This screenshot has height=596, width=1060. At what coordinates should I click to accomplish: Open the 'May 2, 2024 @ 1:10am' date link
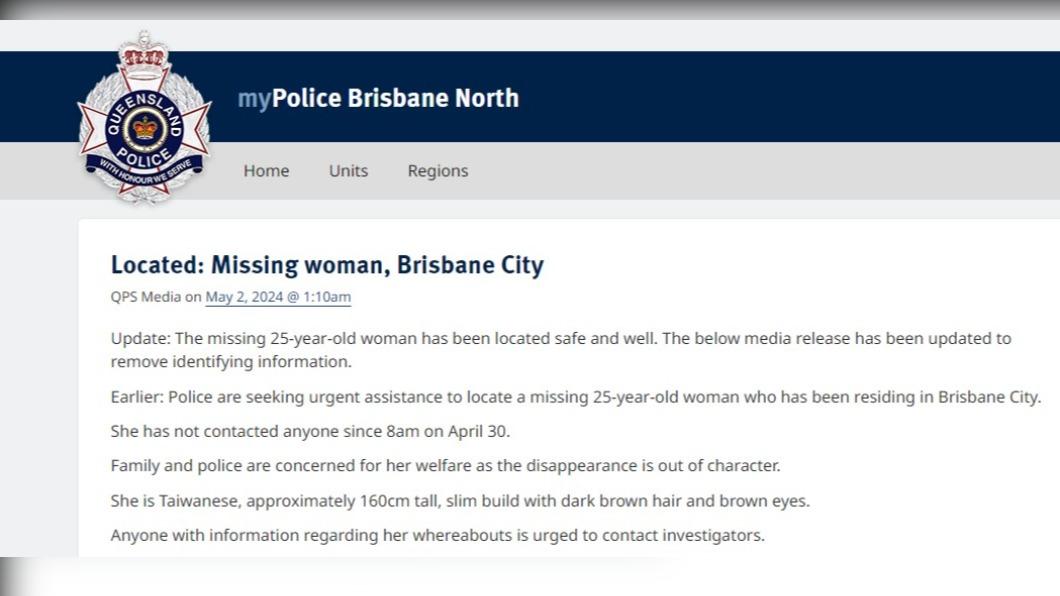pos(278,297)
